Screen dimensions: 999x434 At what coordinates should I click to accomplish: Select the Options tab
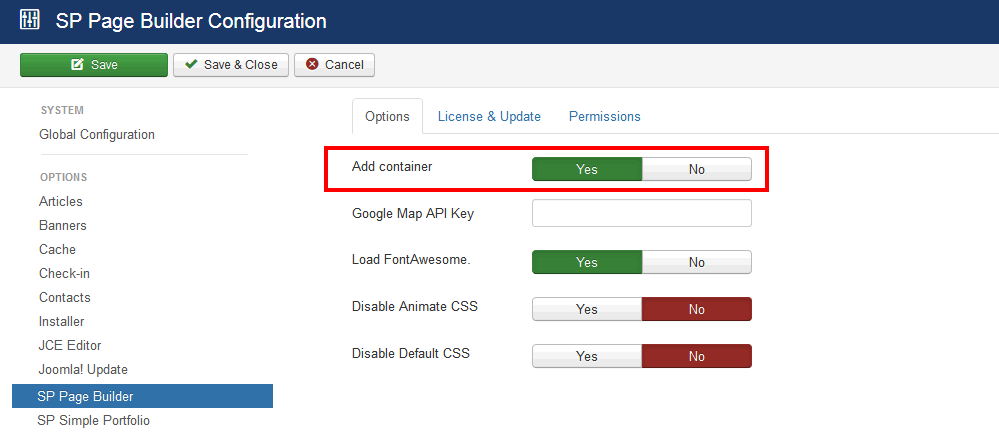(387, 116)
